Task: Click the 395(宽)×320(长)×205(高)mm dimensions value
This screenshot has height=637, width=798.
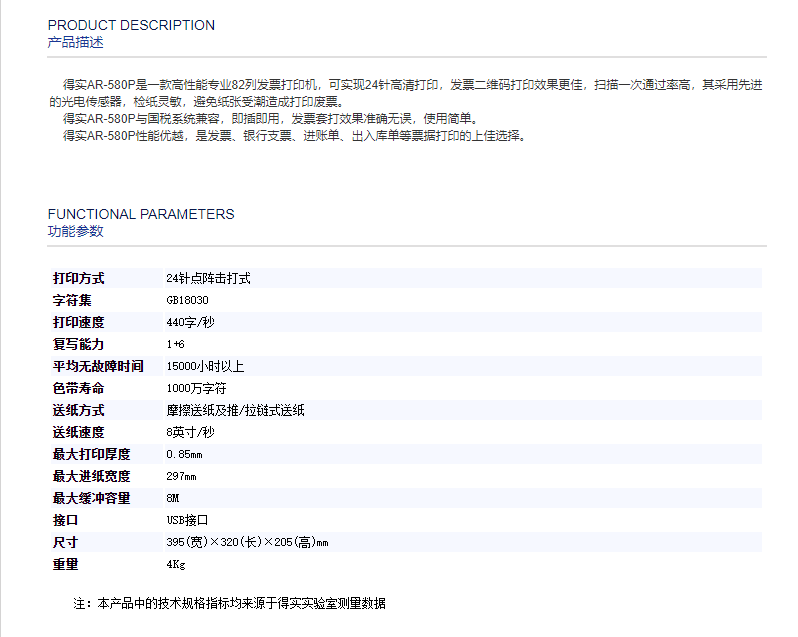Action: click(247, 542)
